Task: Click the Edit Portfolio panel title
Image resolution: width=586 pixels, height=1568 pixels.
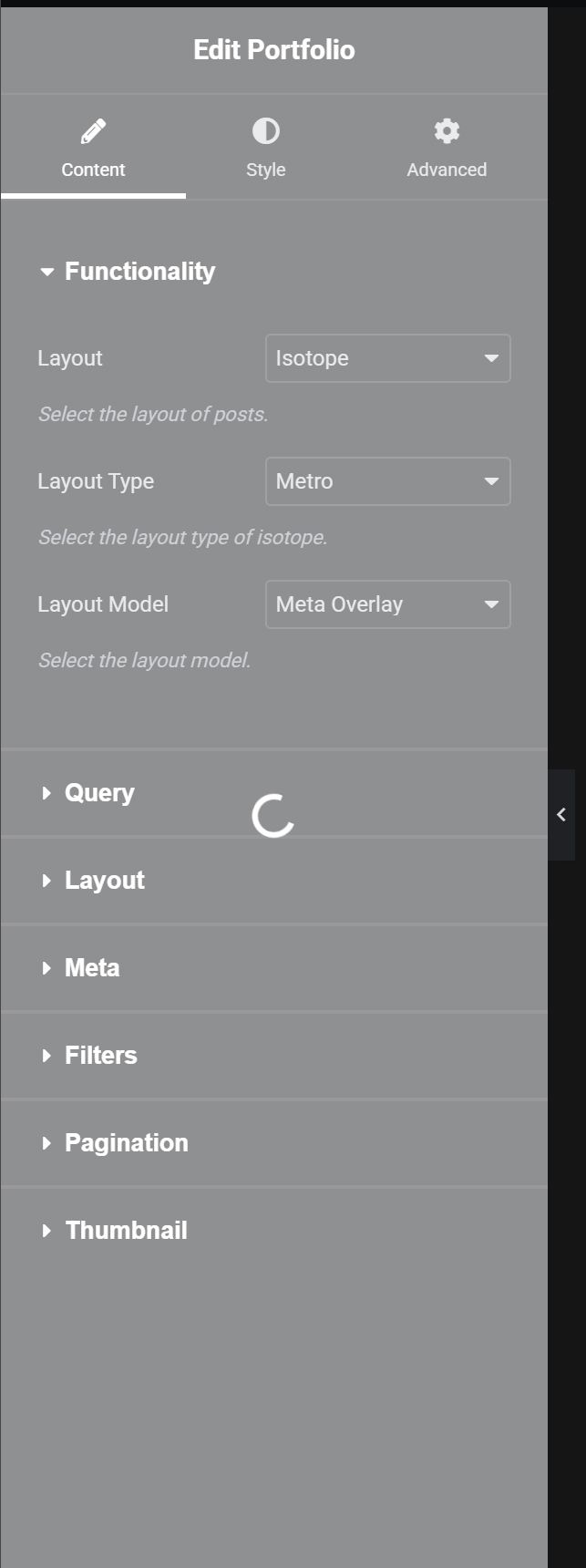Action: click(x=273, y=50)
